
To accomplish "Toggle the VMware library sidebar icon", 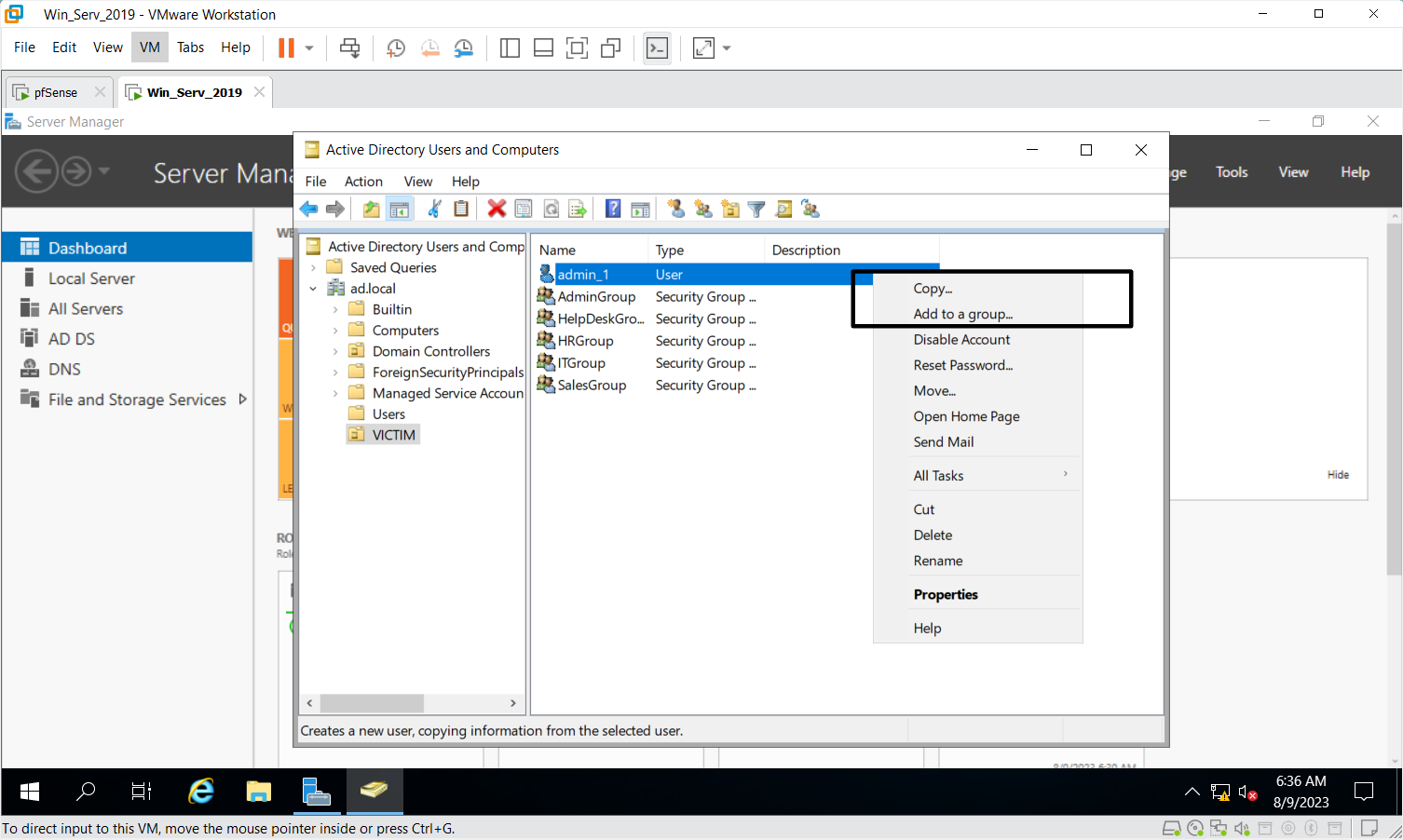I will coord(510,47).
